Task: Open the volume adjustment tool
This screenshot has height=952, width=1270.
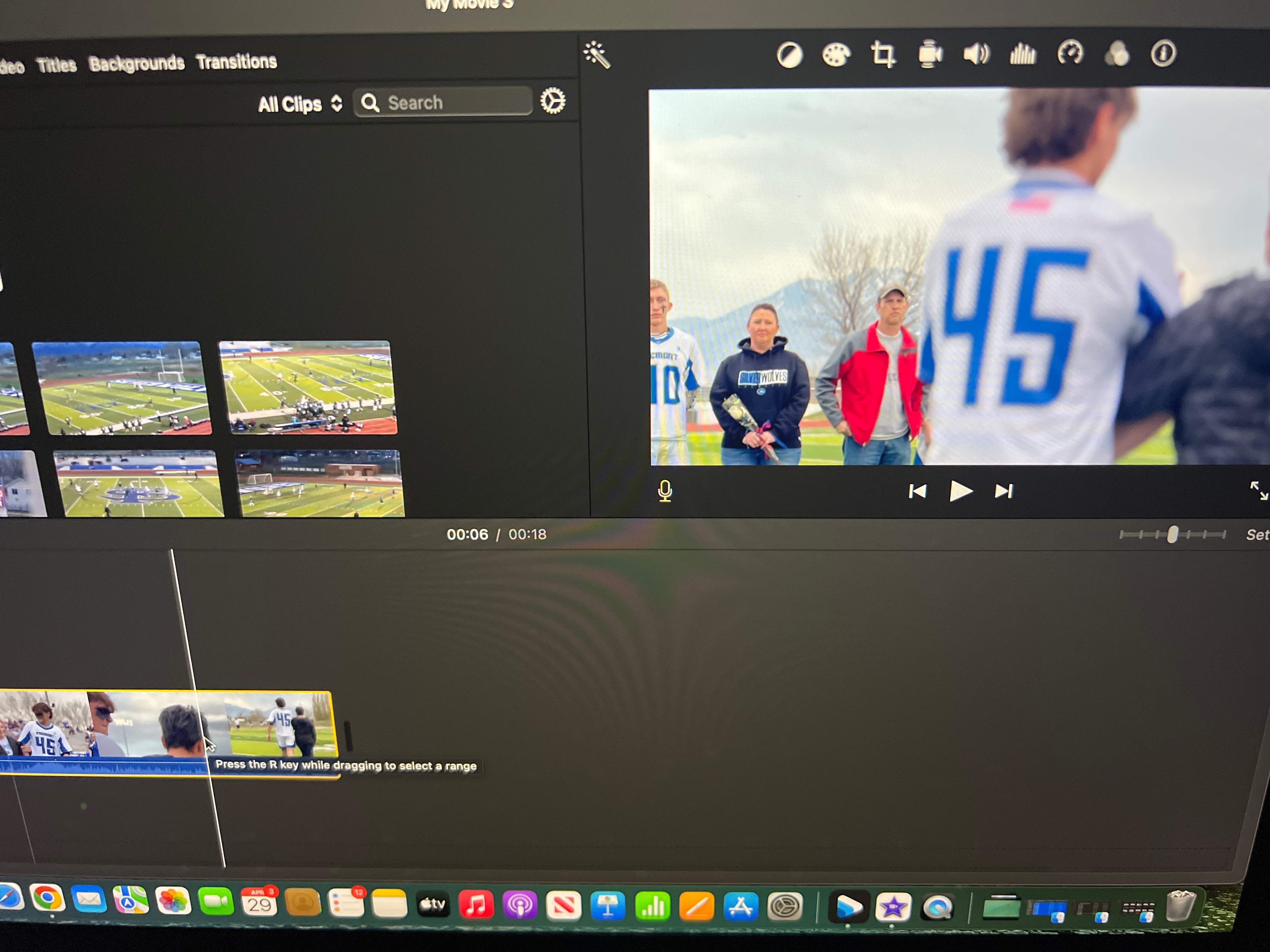Action: pyautogui.click(x=976, y=54)
